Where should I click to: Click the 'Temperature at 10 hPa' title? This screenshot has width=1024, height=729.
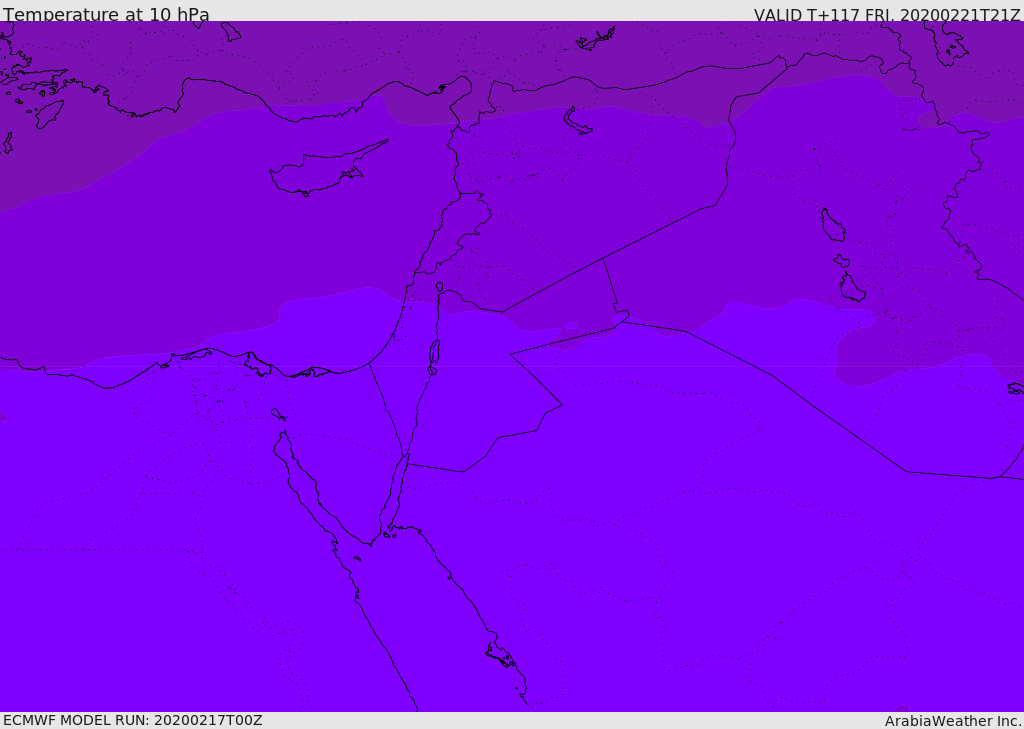point(106,15)
